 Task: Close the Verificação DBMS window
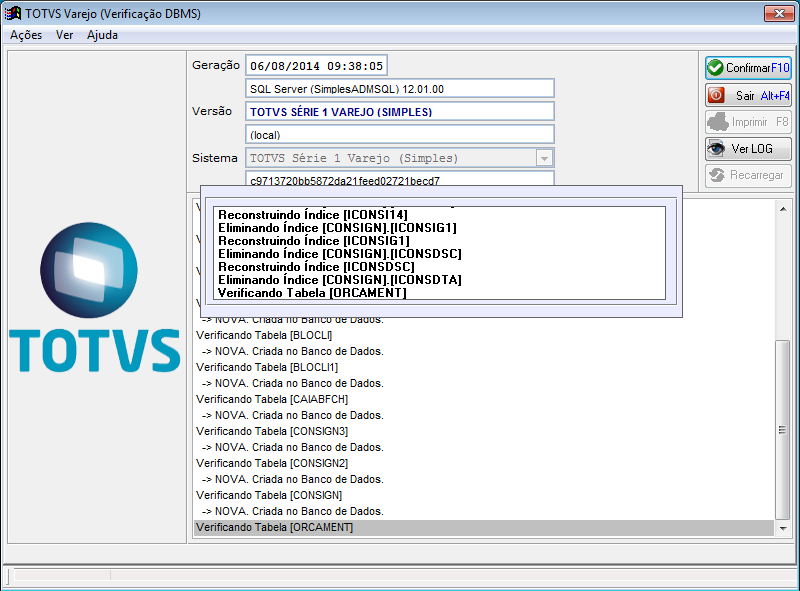[779, 14]
